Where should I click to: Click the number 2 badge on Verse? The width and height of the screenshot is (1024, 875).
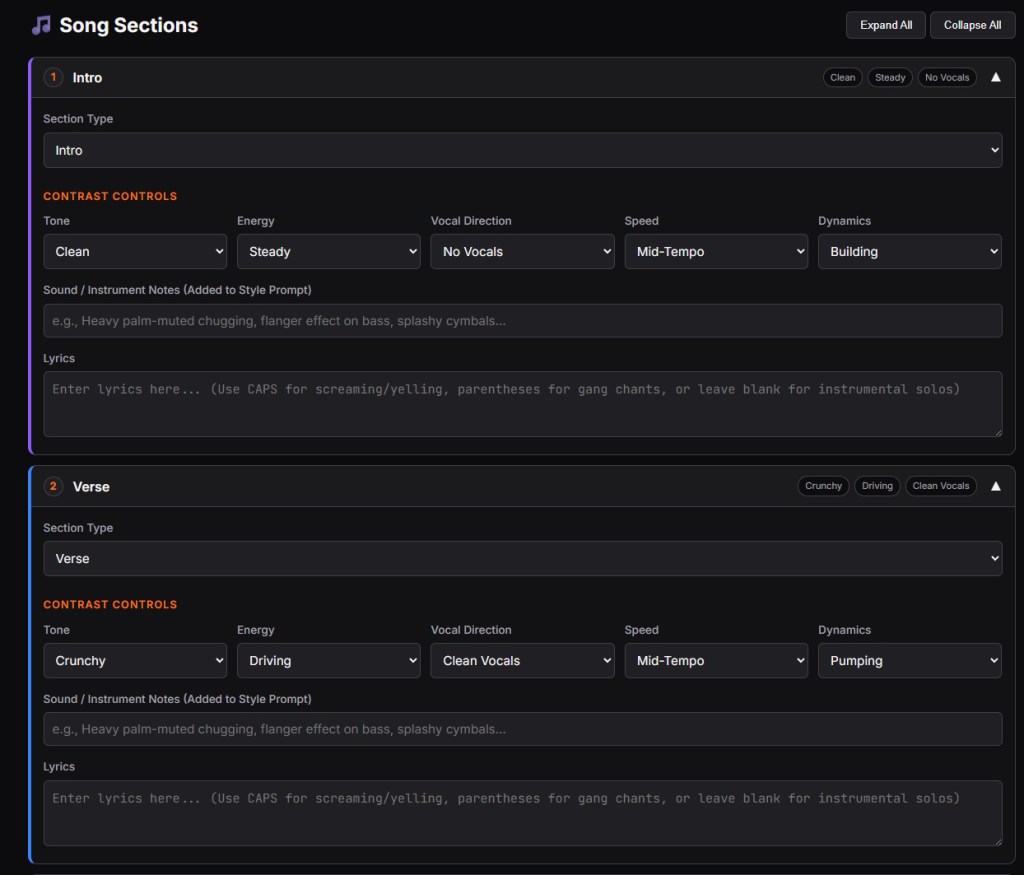point(54,486)
